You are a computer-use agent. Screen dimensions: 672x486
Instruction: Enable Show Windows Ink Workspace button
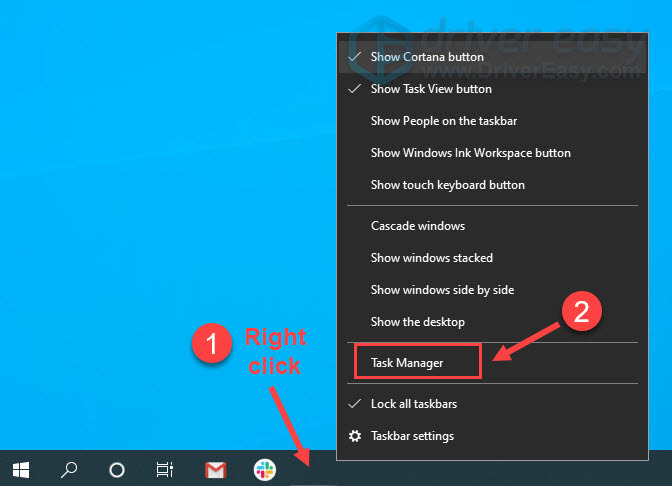click(470, 153)
